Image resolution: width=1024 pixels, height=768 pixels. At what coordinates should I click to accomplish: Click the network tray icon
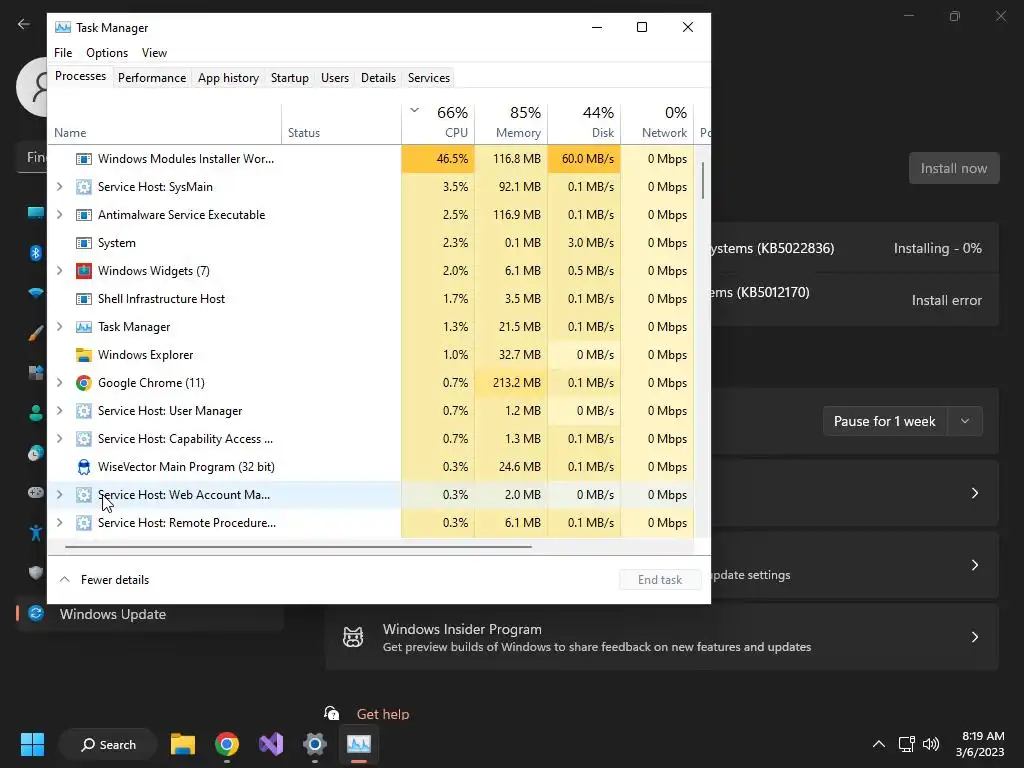click(x=906, y=744)
